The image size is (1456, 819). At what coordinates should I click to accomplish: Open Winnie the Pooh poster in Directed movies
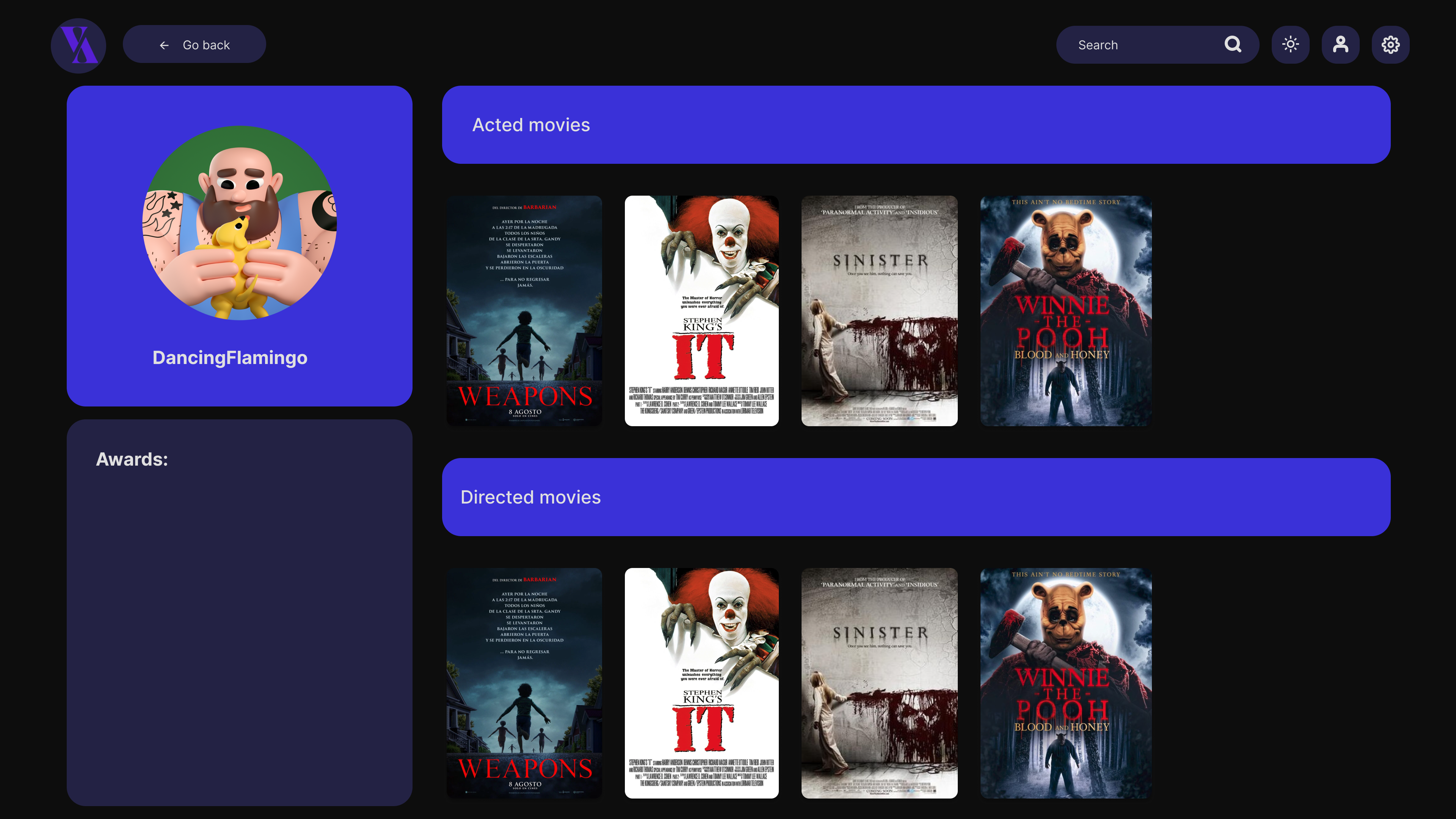coord(1065,683)
